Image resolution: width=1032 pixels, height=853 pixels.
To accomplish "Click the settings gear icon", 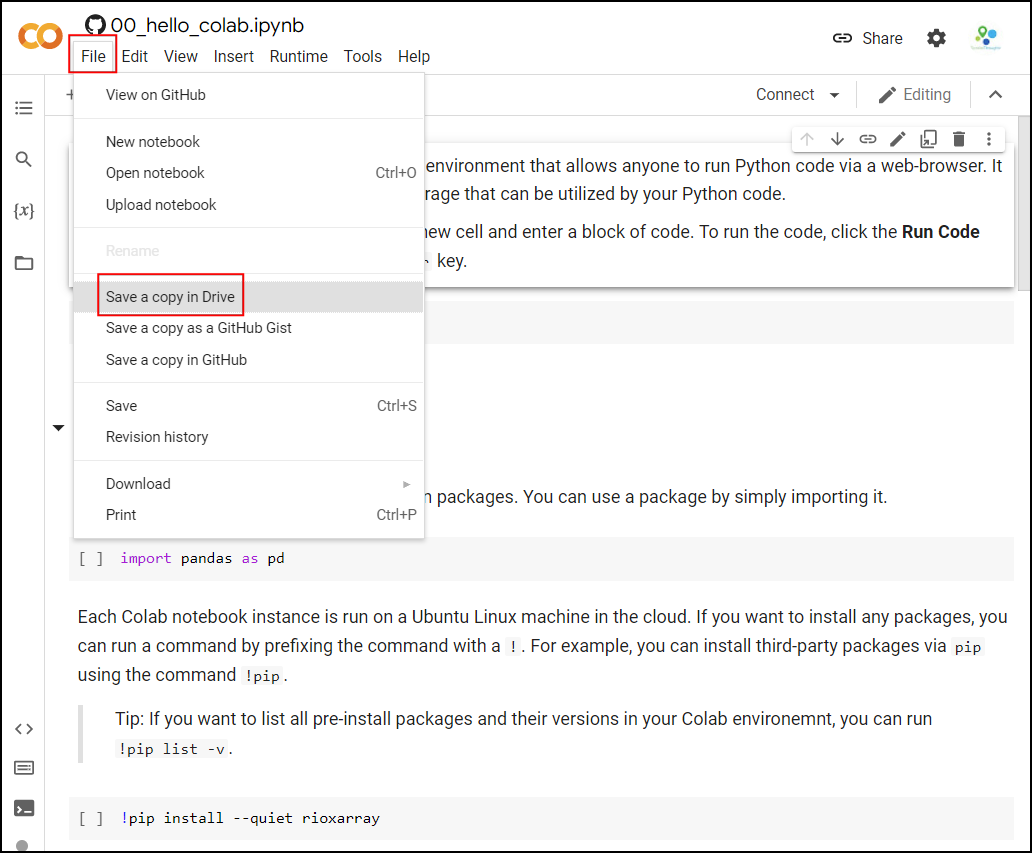I will pos(936,38).
